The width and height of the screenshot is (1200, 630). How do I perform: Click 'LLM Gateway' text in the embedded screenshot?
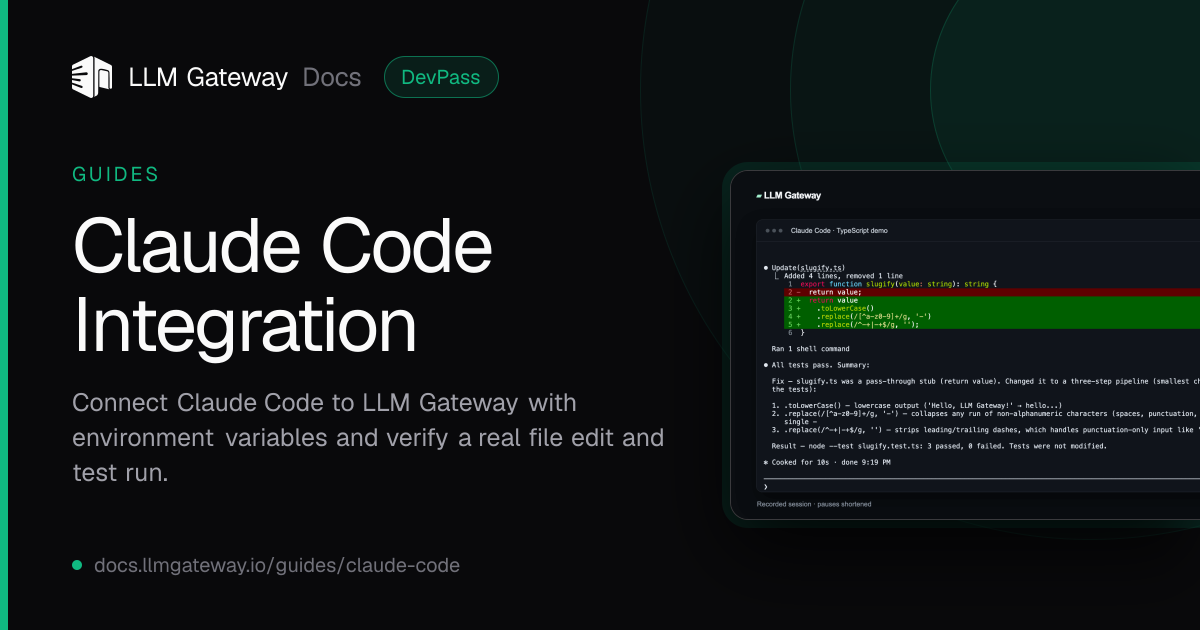pos(792,196)
